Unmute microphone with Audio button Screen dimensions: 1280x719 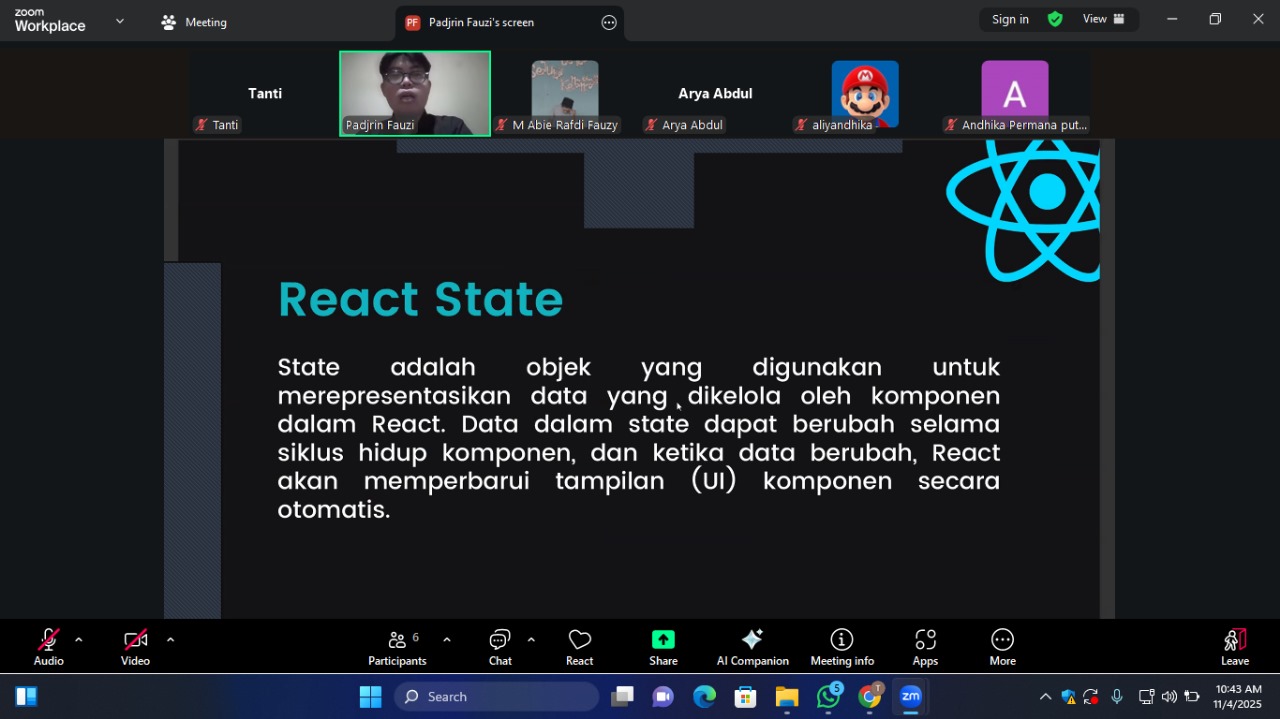pos(48,647)
